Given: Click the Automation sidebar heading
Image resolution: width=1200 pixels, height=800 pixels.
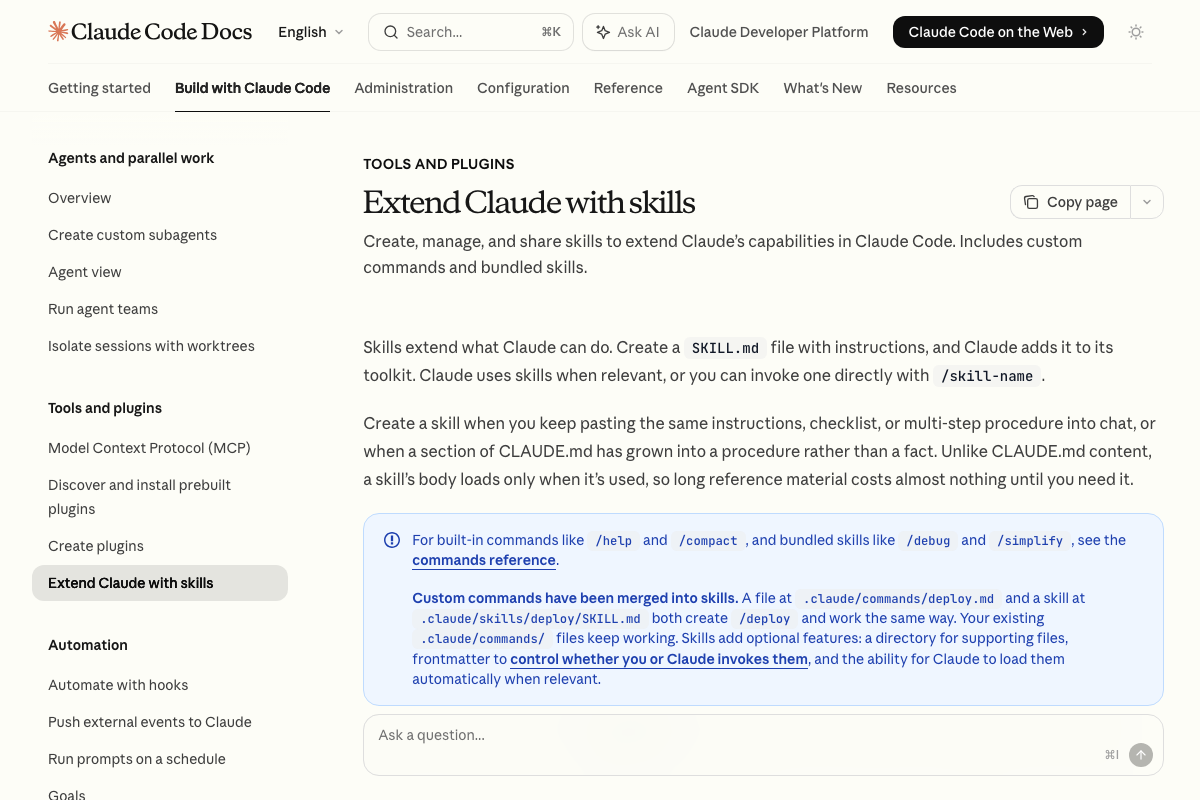Looking at the screenshot, I should coord(88,645).
